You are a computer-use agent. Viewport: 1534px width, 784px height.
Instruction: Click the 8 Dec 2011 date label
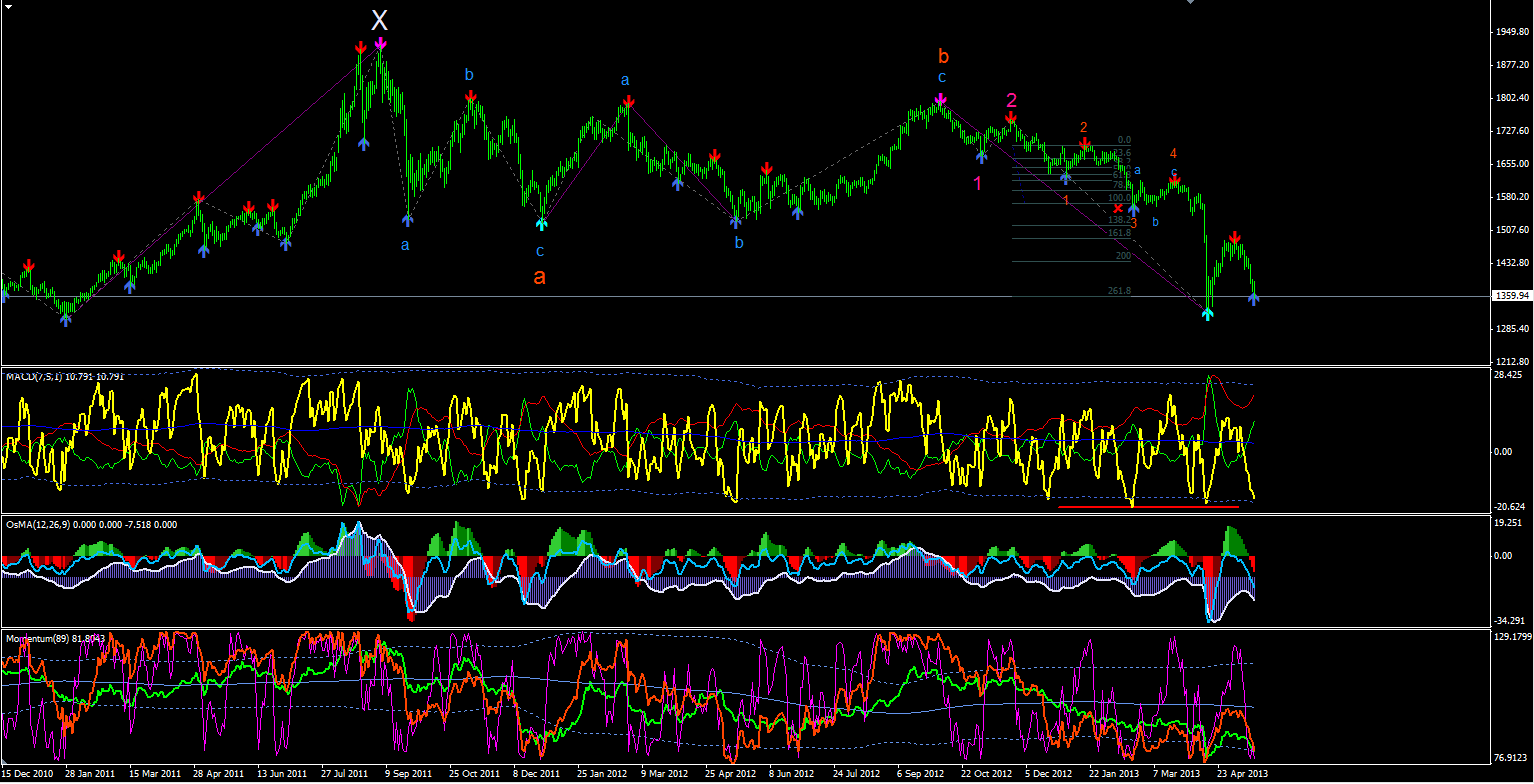[538, 774]
